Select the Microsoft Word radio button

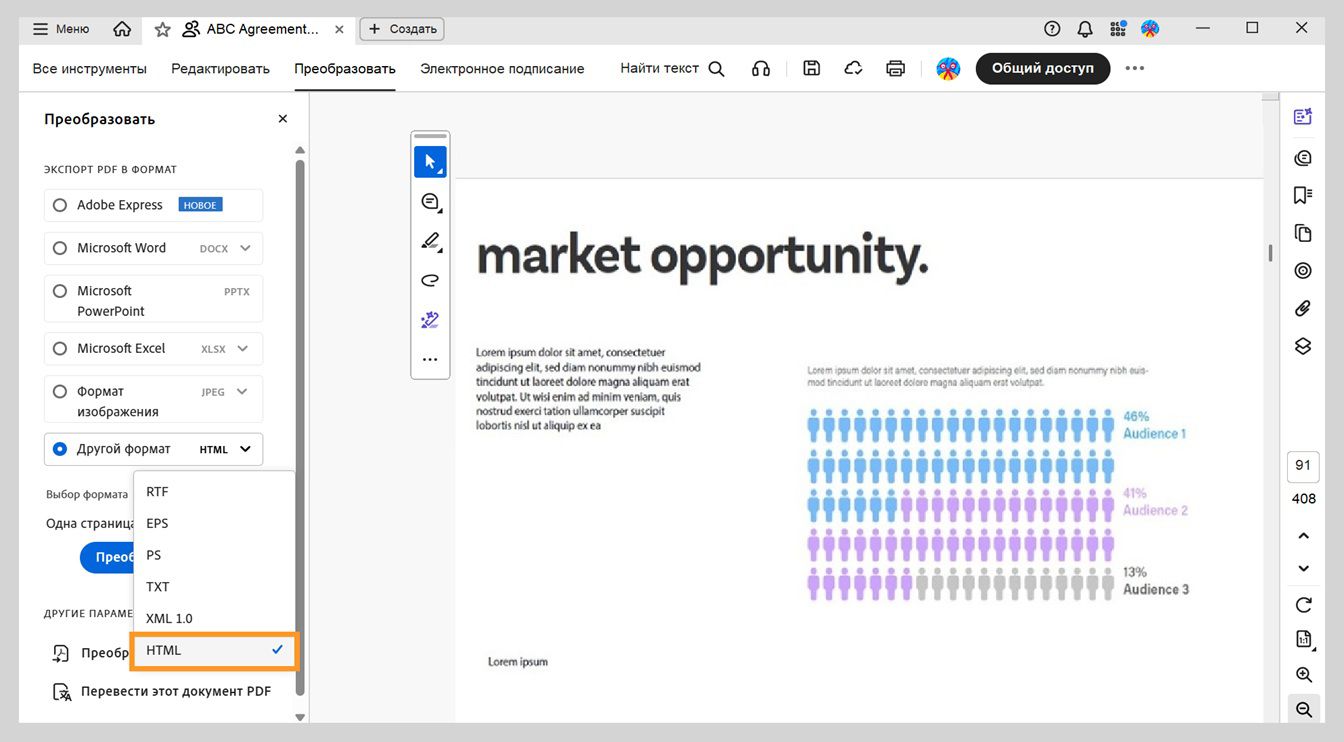[x=60, y=248]
